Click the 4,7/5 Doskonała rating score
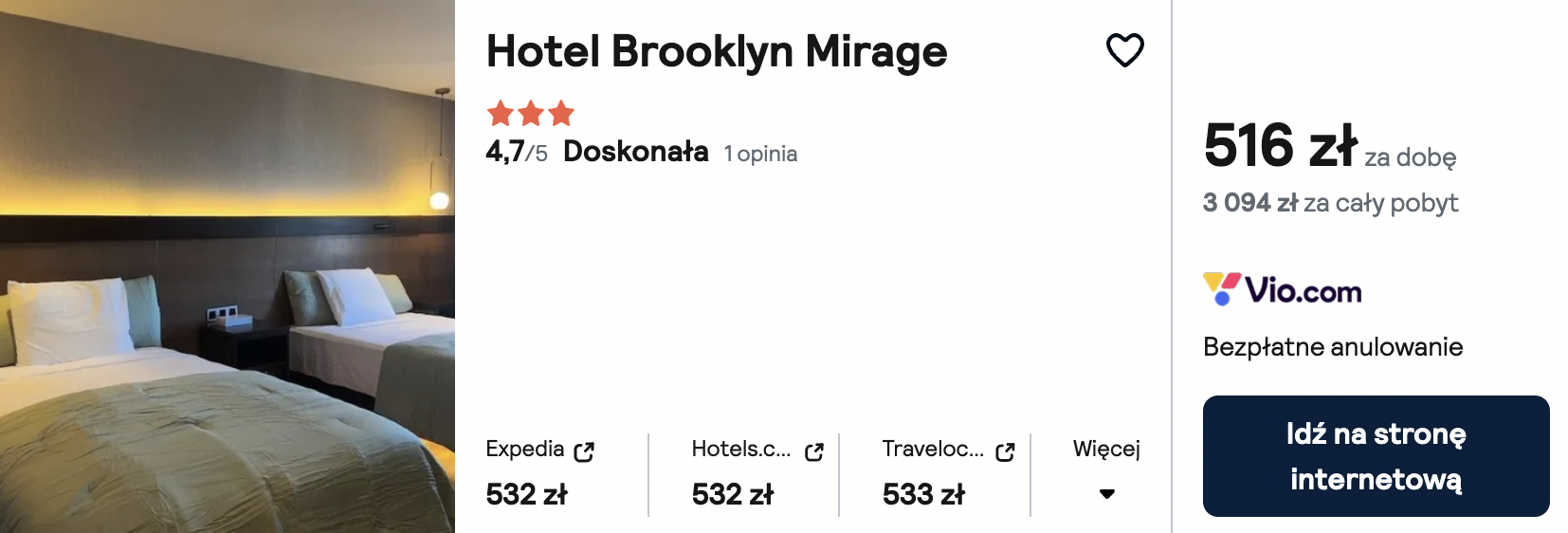Image resolution: width=1568 pixels, height=533 pixels. 596,152
